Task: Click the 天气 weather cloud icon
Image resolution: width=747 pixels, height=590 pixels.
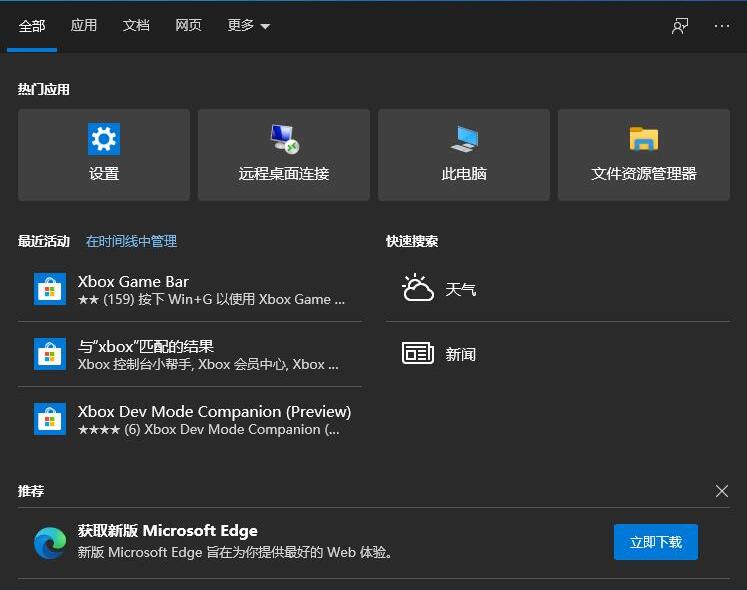Action: [417, 287]
